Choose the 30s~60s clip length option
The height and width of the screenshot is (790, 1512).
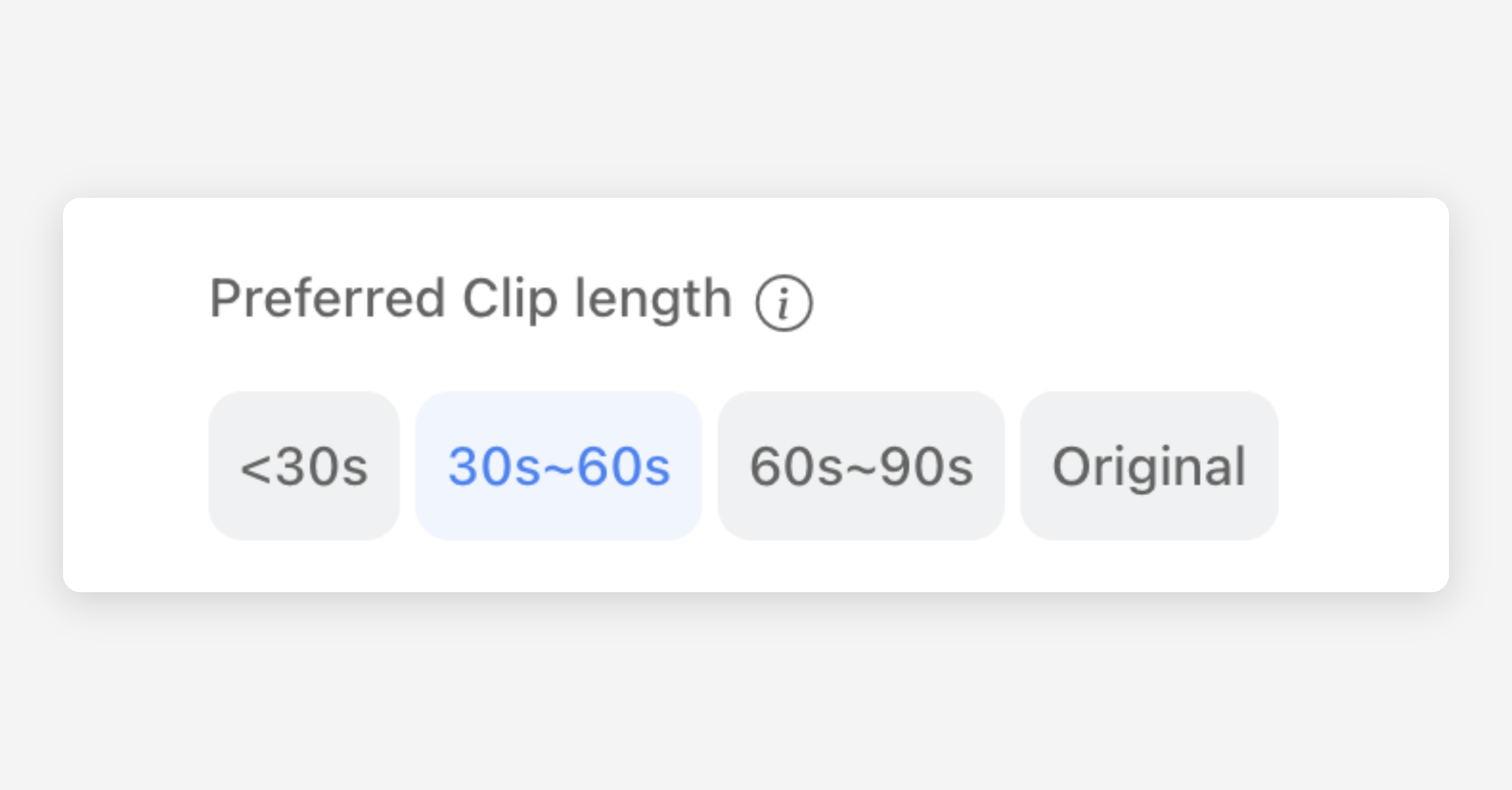(558, 466)
